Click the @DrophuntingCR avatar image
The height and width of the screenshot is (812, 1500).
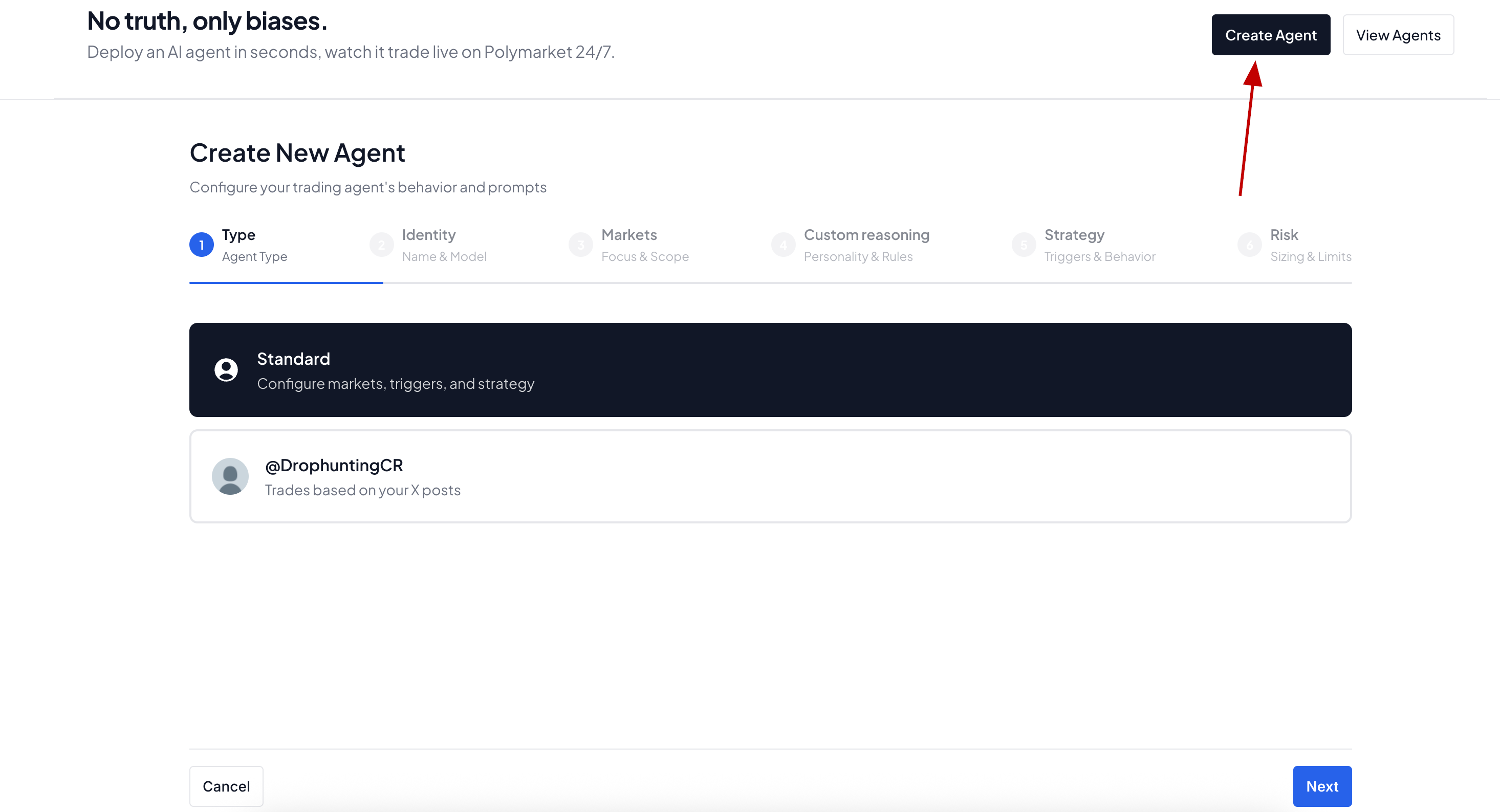[x=230, y=476]
